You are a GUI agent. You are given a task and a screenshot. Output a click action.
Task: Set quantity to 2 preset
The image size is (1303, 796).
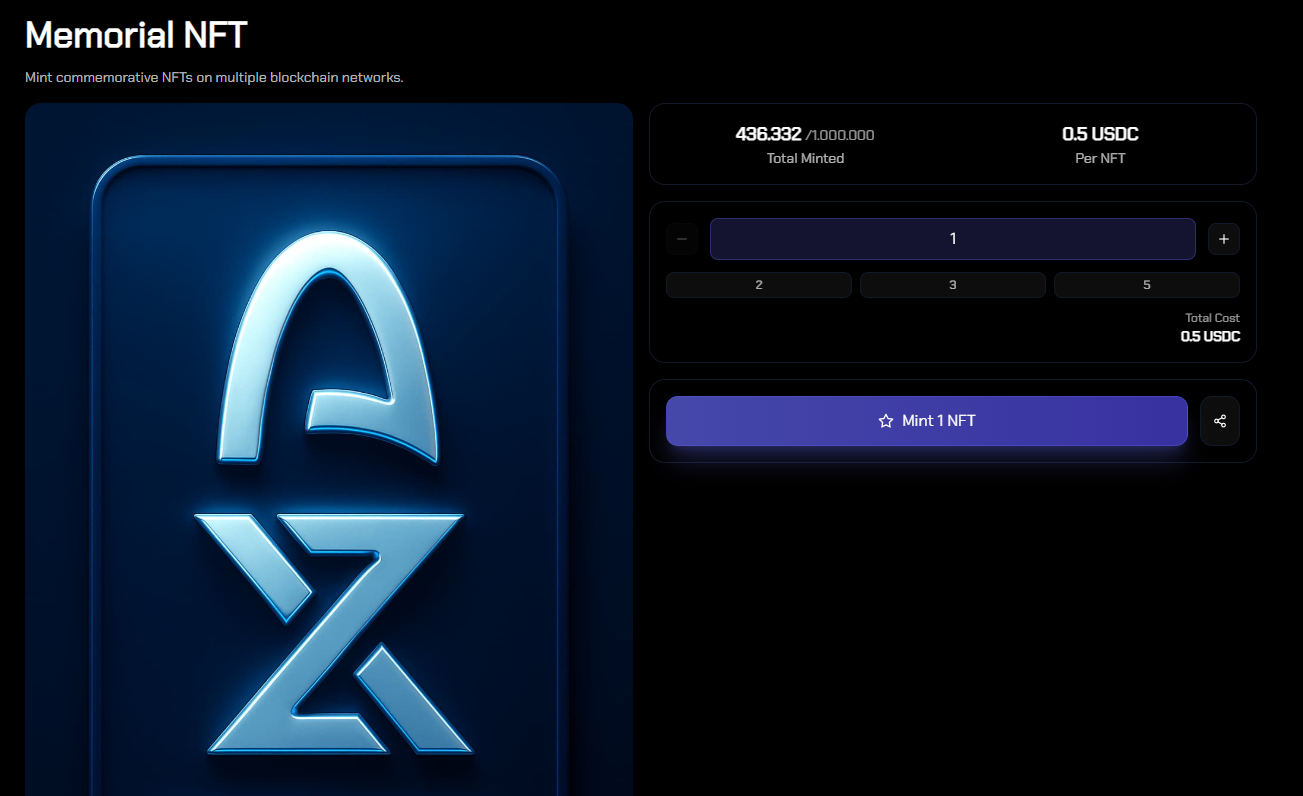coord(759,285)
